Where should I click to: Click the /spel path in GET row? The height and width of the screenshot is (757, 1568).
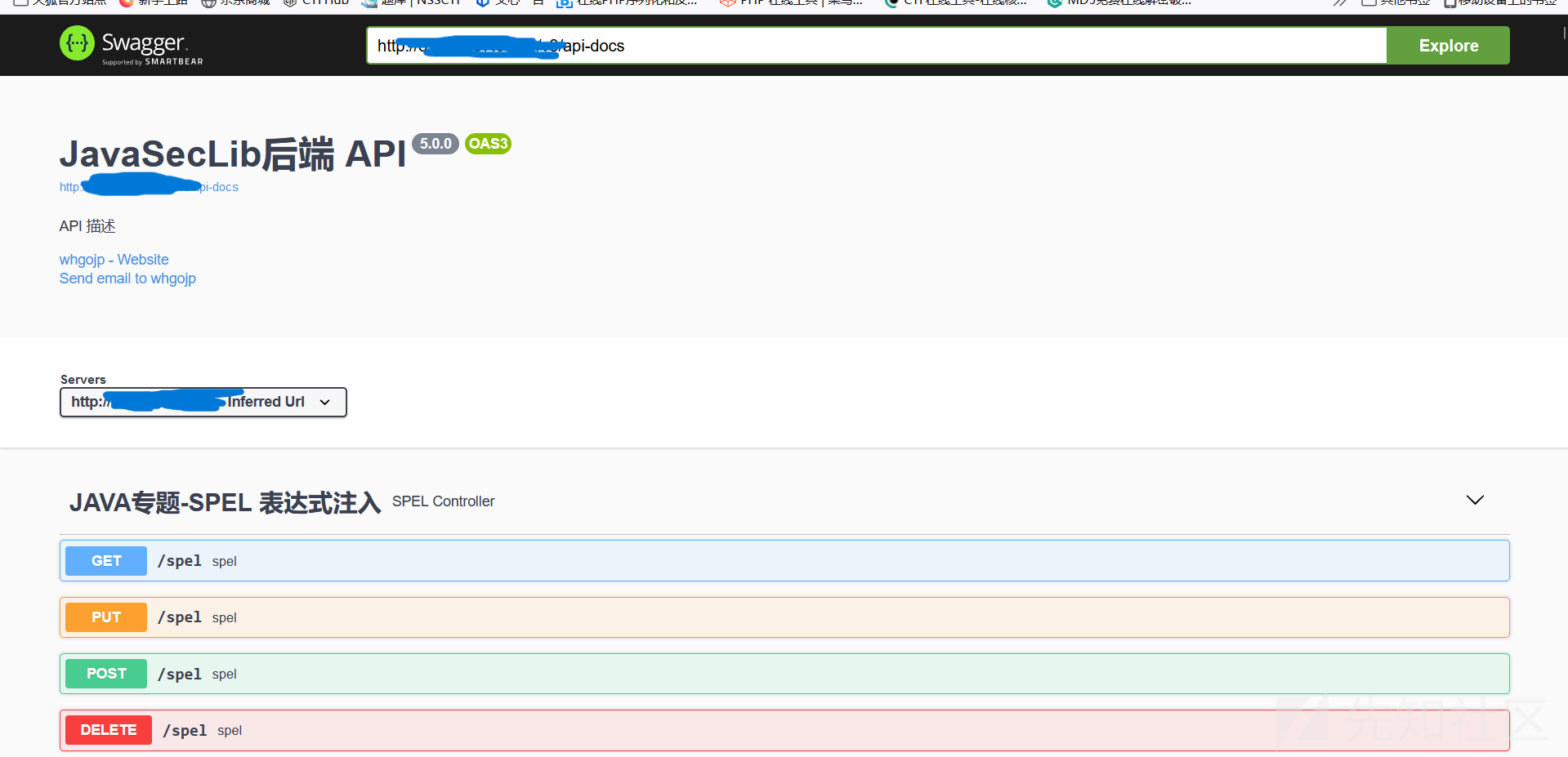point(180,561)
